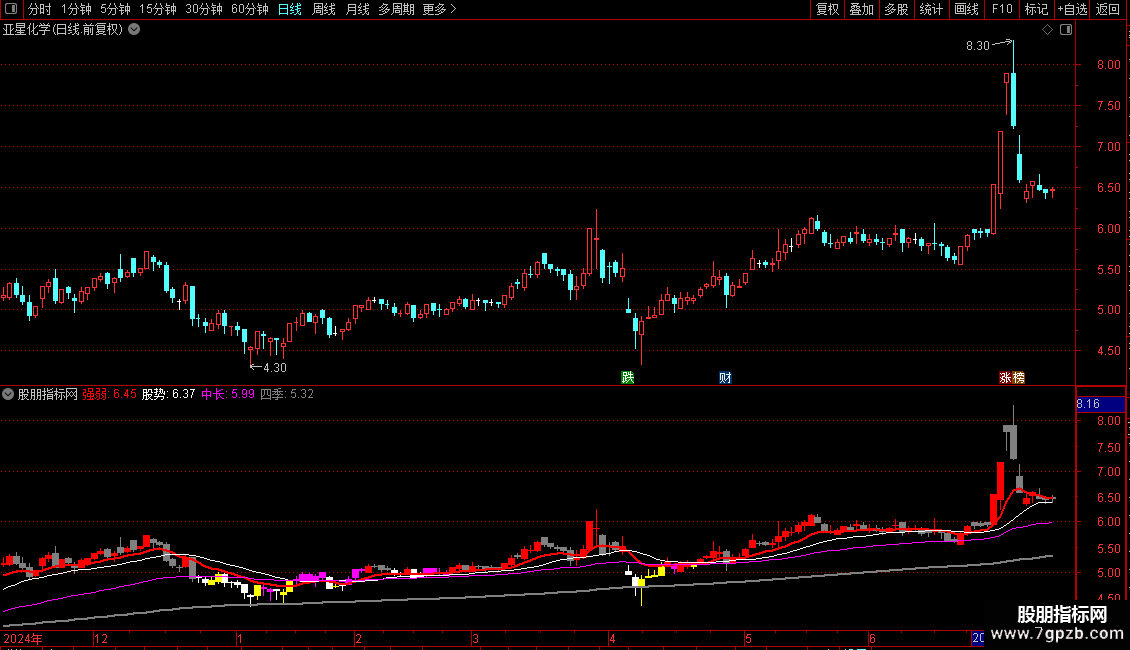Image resolution: width=1130 pixels, height=650 pixels.
Task: Click the 中长: 5.99 indicator value
Action: pos(228,394)
